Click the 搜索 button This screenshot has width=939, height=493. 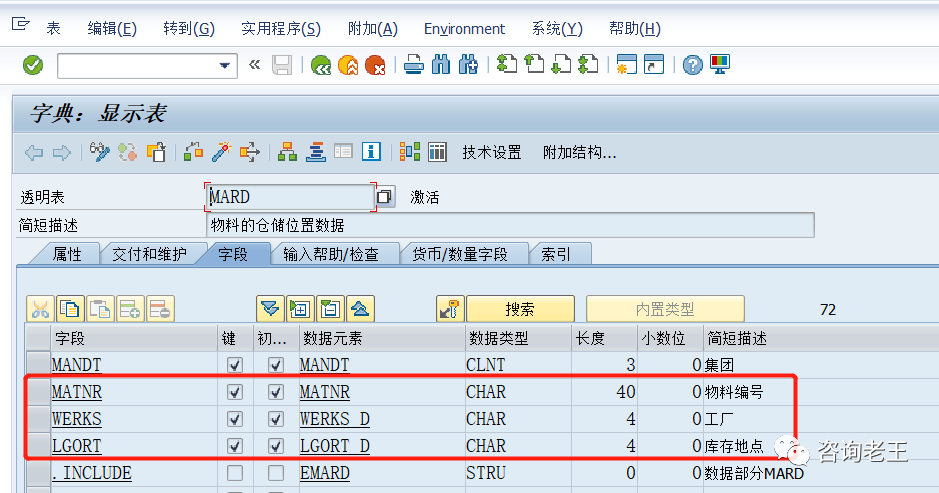(520, 309)
